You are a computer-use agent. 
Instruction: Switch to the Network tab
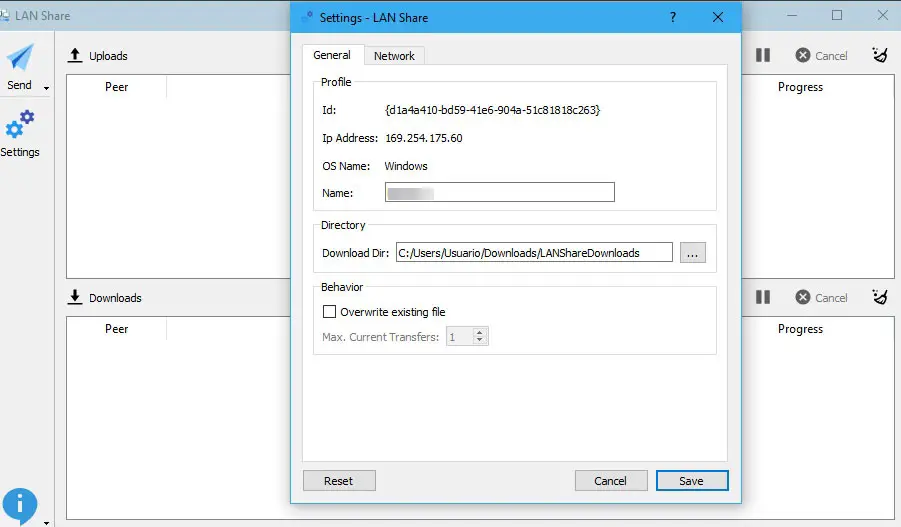(x=394, y=56)
